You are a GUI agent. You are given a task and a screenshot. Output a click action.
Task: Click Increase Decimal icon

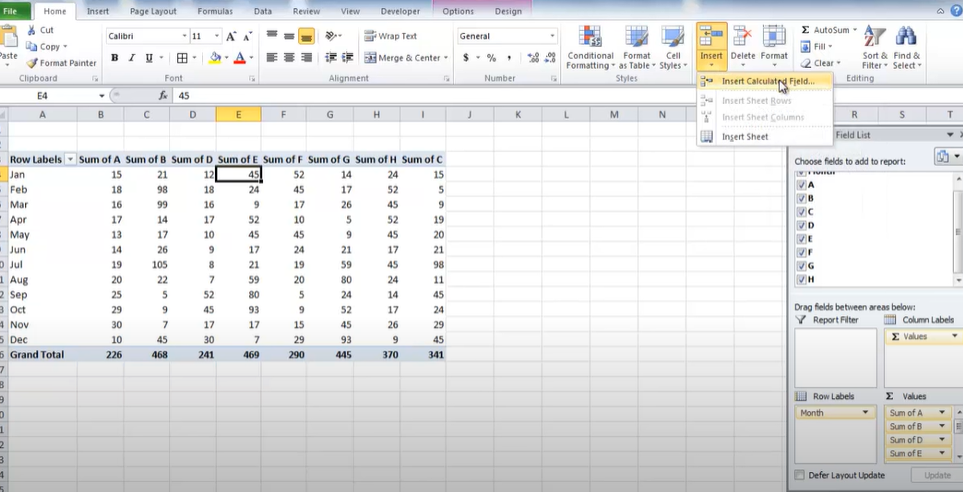[532, 58]
